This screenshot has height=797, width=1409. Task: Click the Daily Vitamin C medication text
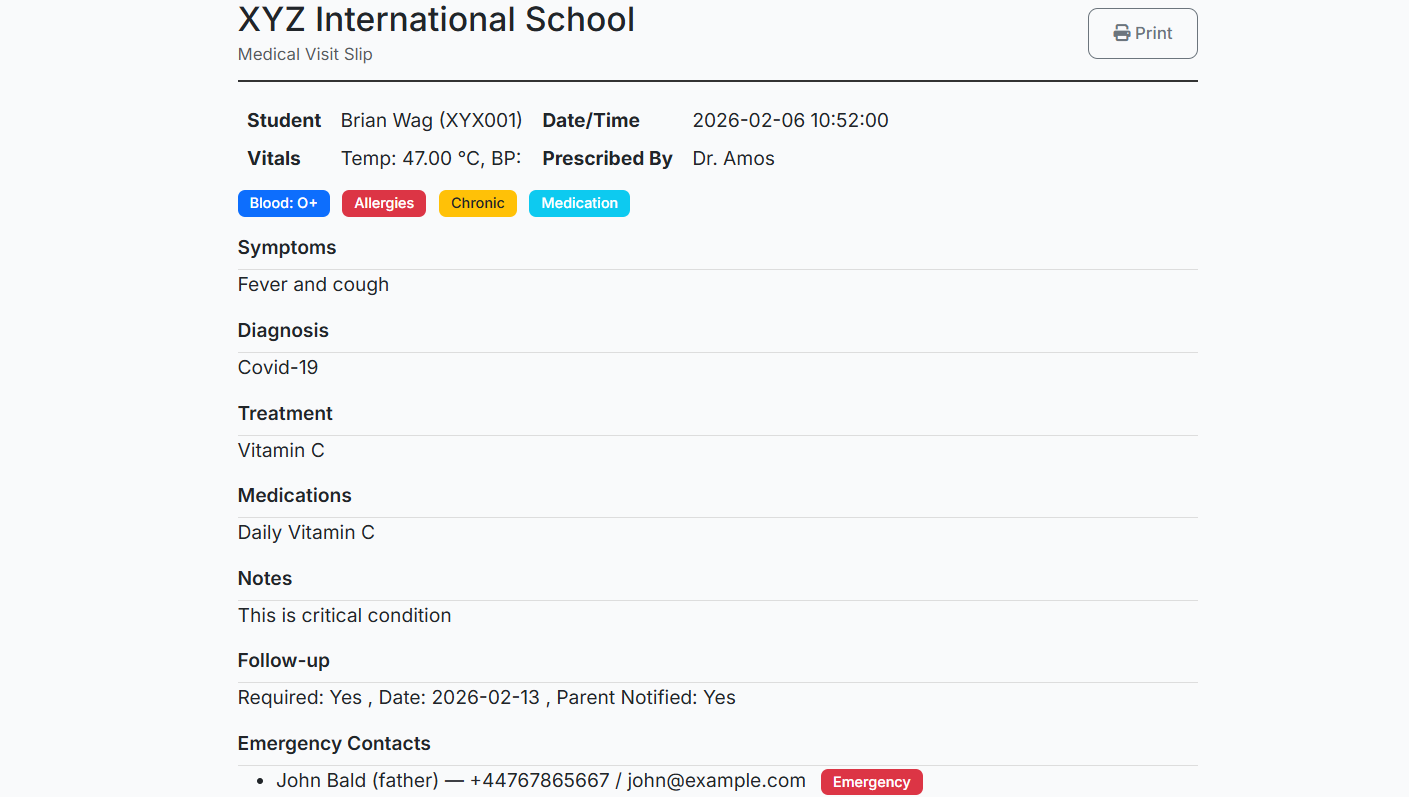[x=306, y=533]
